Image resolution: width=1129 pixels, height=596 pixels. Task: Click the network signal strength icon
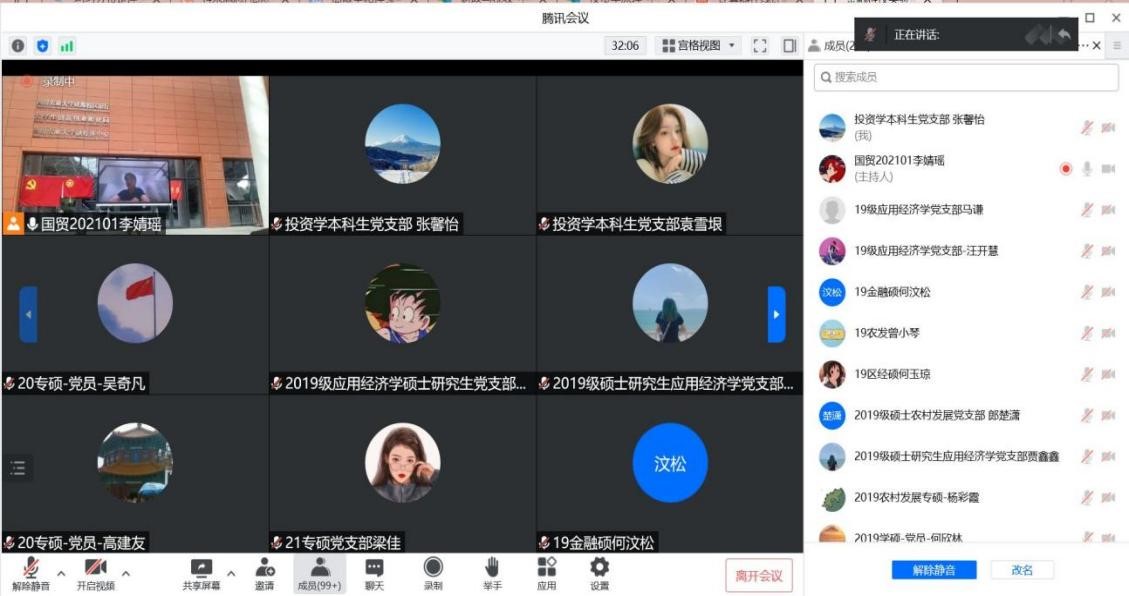[67, 46]
